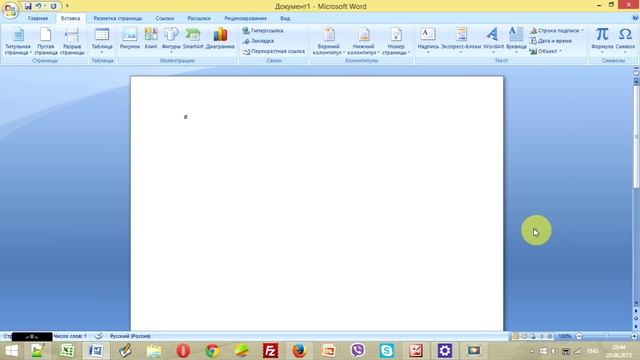Screen dimensions: 640x360
Task: Save the document from quick access toolbar
Action: click(x=28, y=6)
